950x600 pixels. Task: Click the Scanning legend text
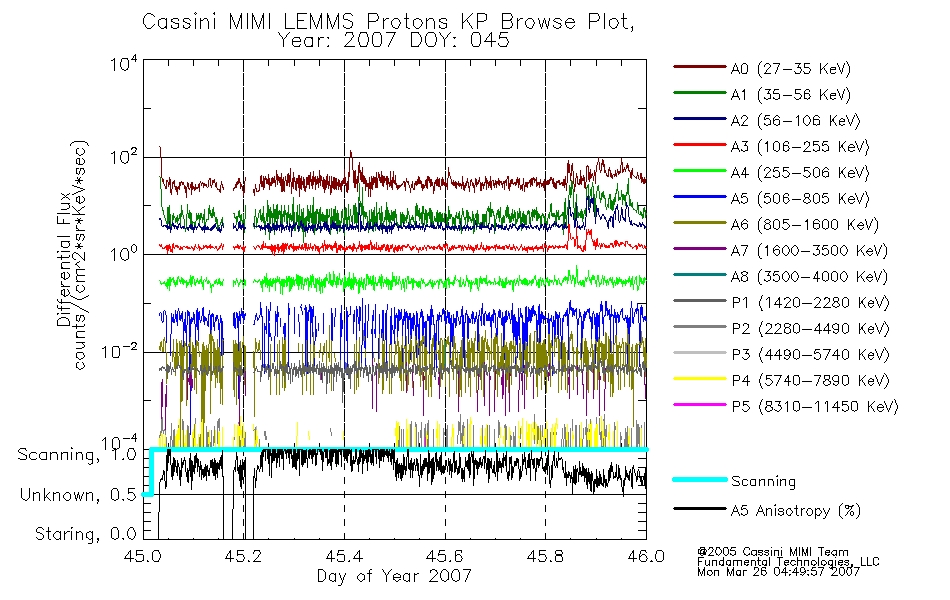coord(763,482)
